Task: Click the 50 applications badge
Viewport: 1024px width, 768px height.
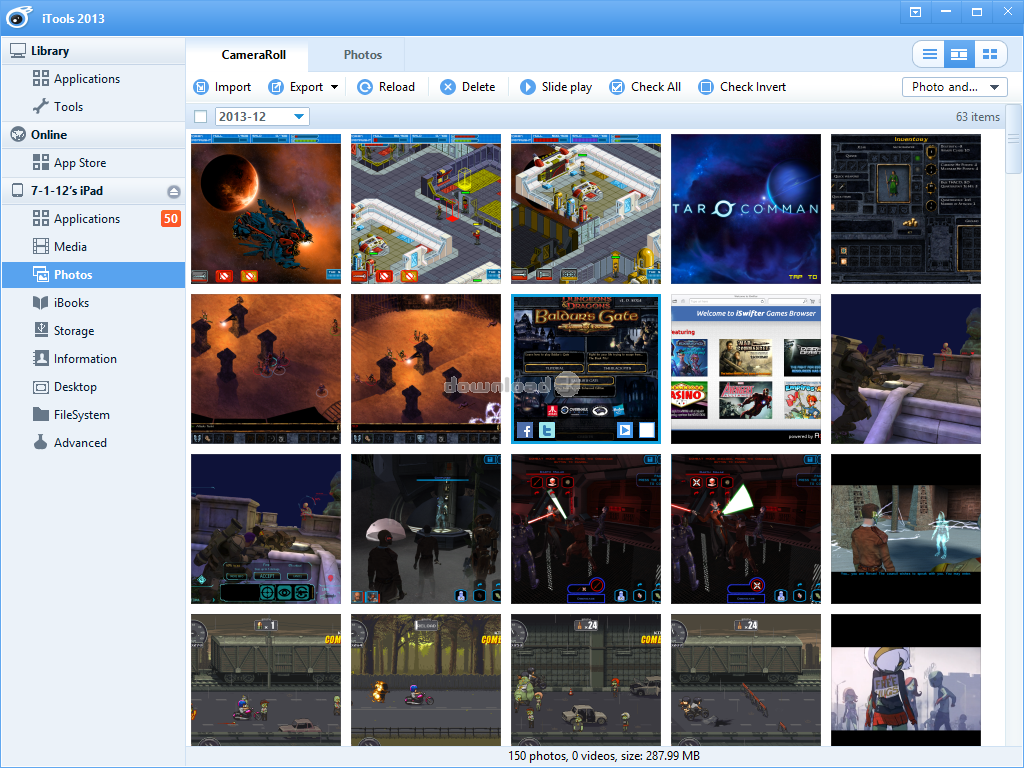Action: (x=170, y=219)
